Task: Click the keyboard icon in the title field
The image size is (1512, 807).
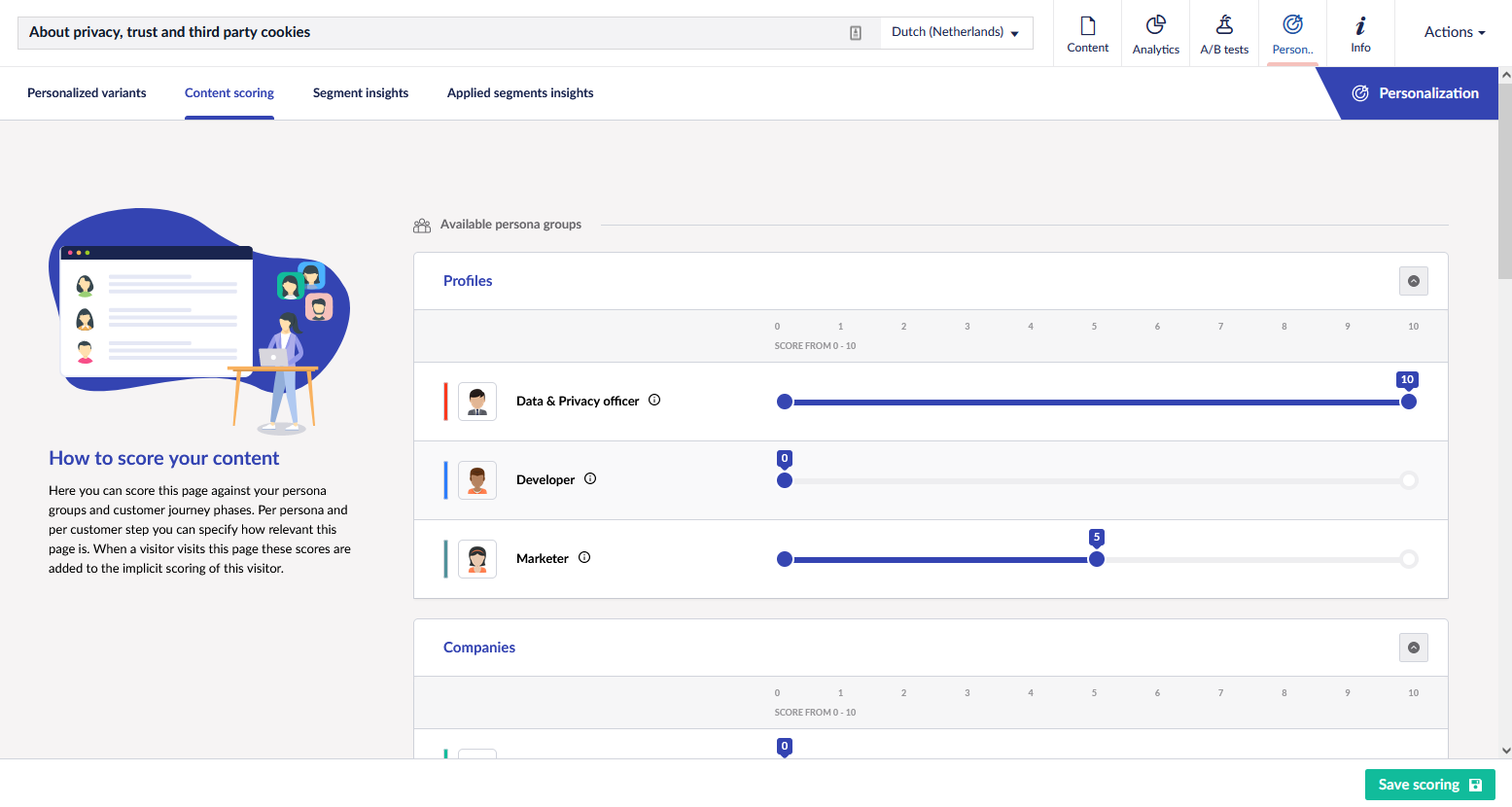Action: (855, 32)
